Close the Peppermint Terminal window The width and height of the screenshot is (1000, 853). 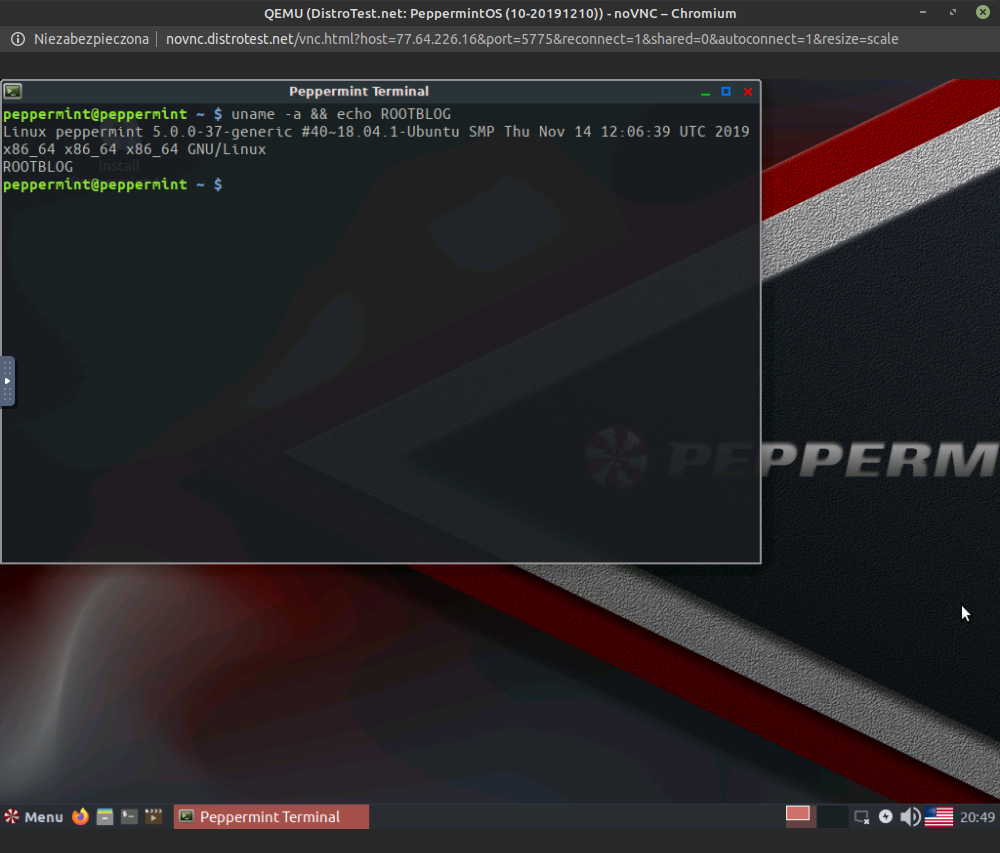pos(748,91)
